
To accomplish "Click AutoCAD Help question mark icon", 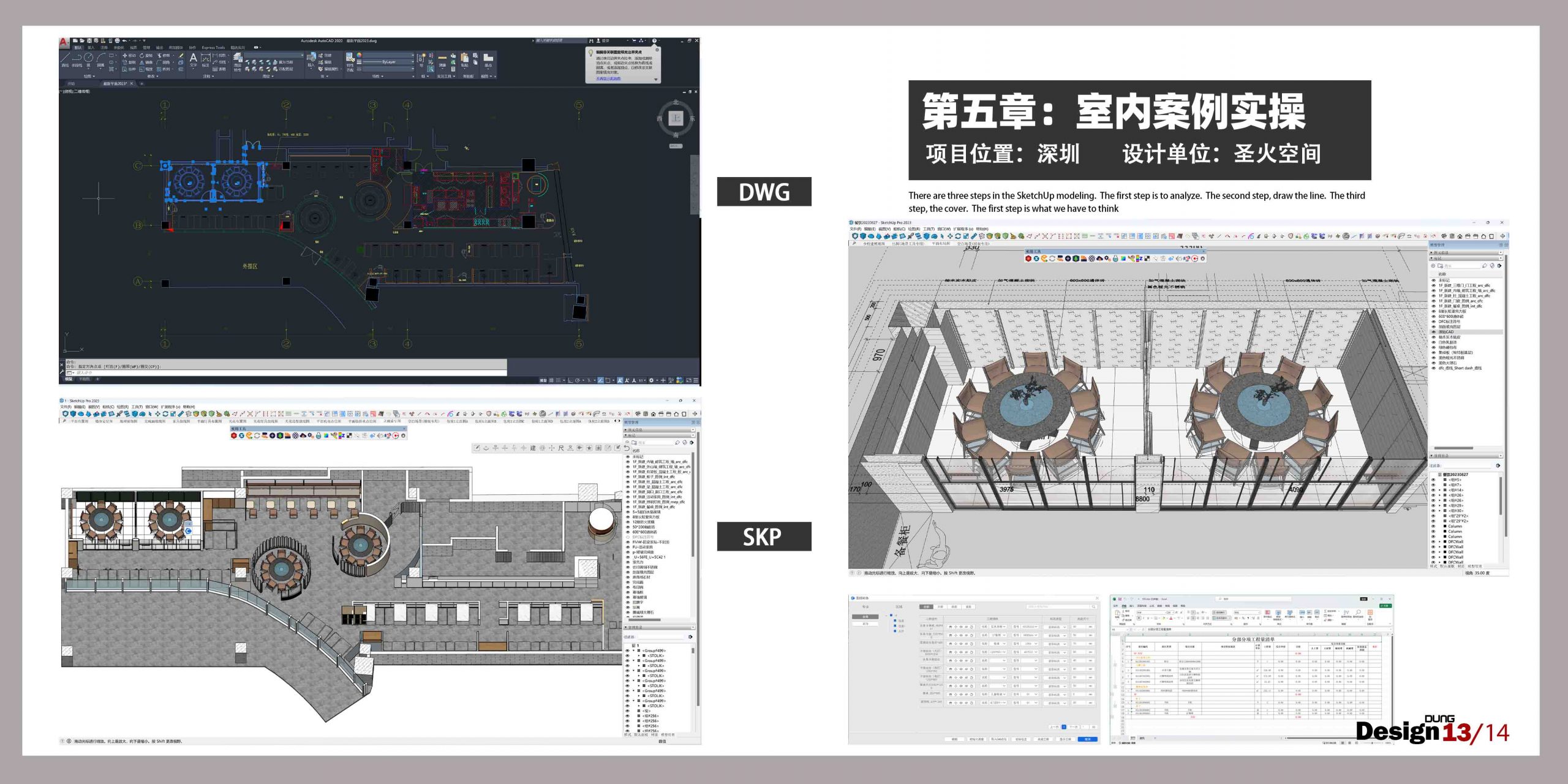I will click(654, 41).
